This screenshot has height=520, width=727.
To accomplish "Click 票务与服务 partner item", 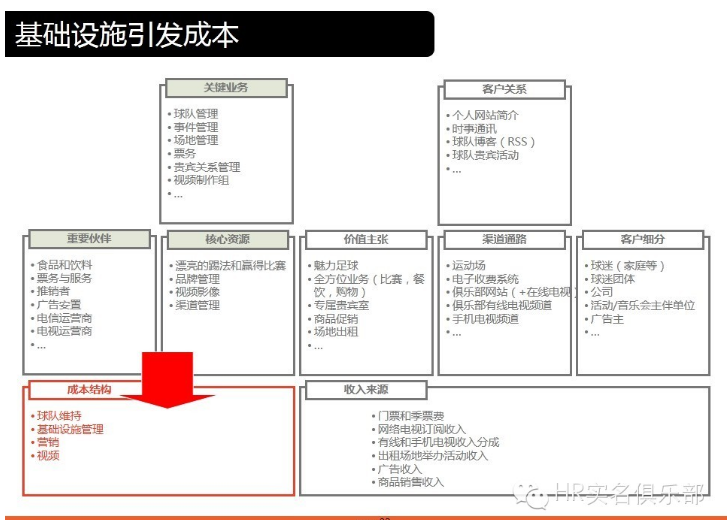I will [x=64, y=278].
